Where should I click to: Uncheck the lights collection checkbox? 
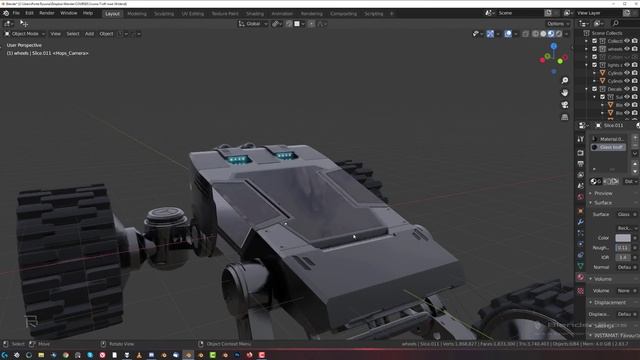coord(594,65)
